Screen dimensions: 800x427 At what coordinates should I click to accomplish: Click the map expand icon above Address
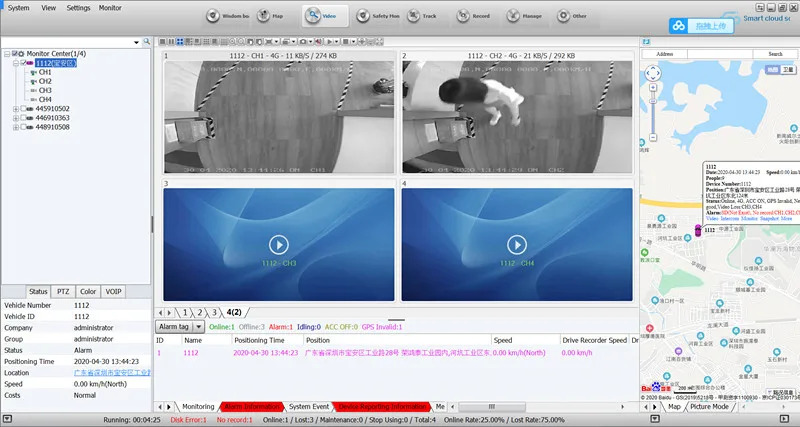pyautogui.click(x=646, y=41)
